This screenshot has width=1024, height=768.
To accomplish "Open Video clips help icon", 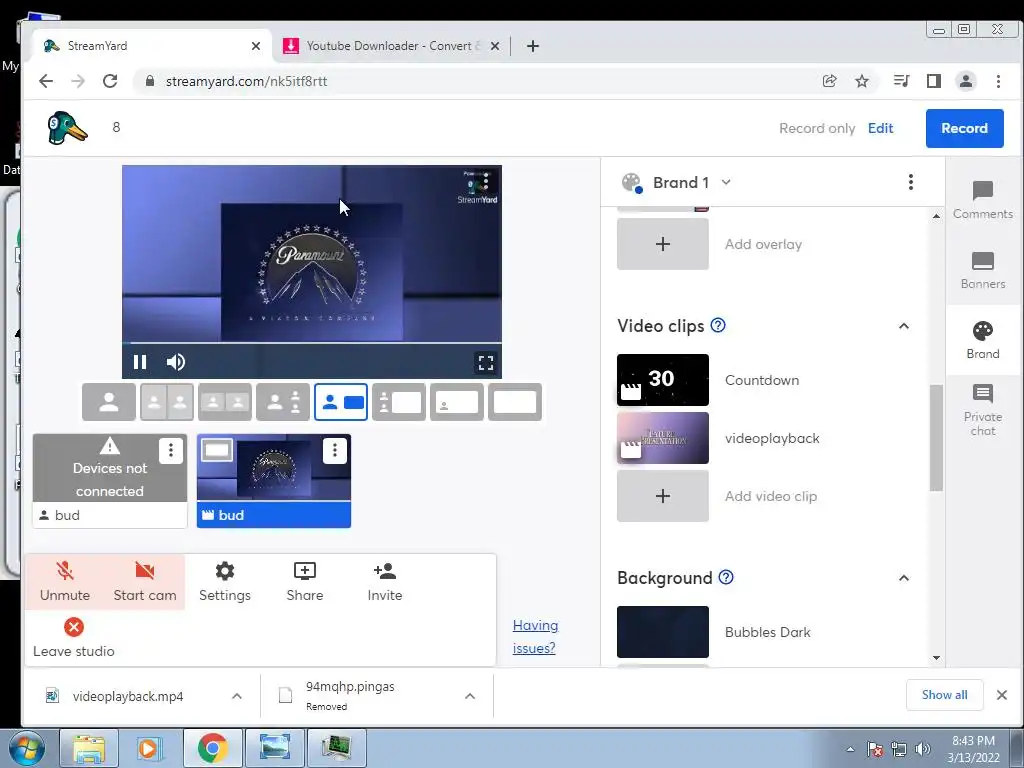I will coord(718,325).
